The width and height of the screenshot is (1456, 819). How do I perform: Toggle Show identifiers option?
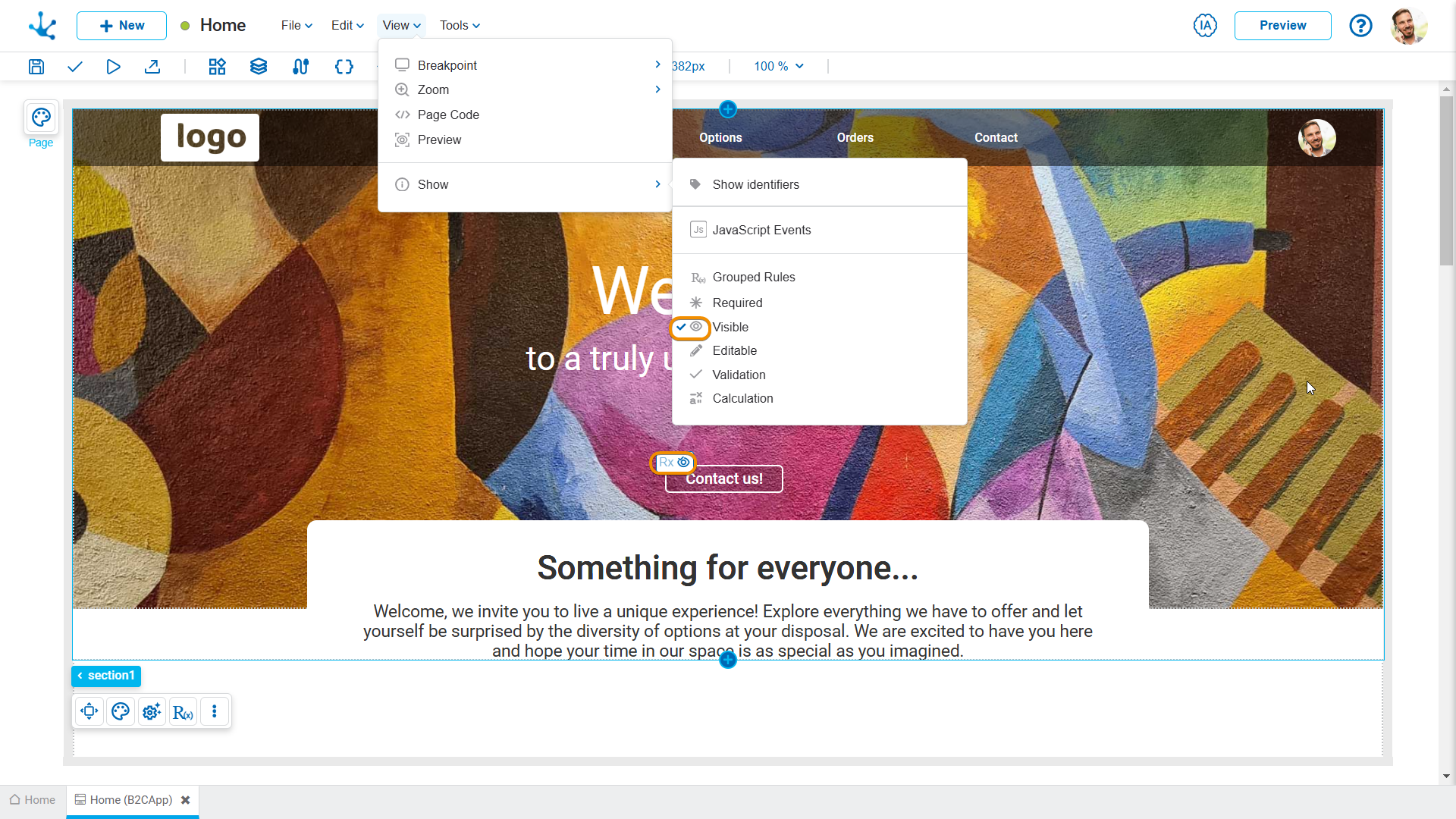(x=755, y=184)
